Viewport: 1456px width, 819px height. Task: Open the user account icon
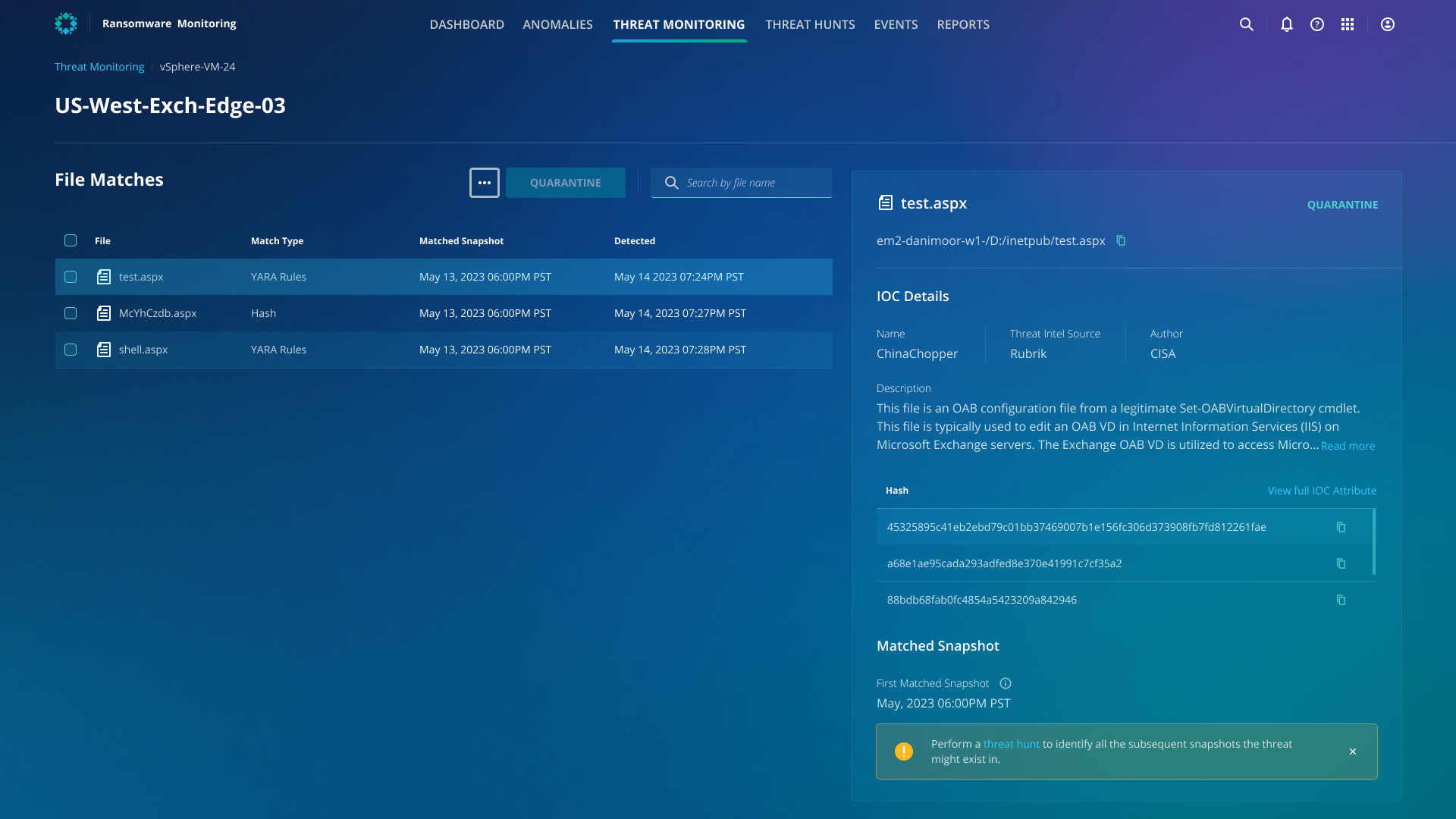pyautogui.click(x=1388, y=24)
